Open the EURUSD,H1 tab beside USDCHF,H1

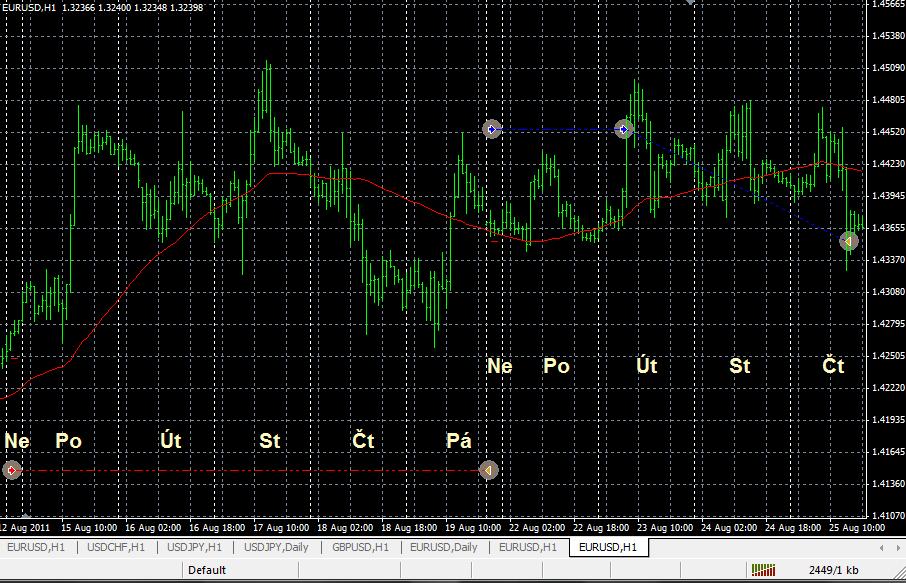(x=36, y=547)
